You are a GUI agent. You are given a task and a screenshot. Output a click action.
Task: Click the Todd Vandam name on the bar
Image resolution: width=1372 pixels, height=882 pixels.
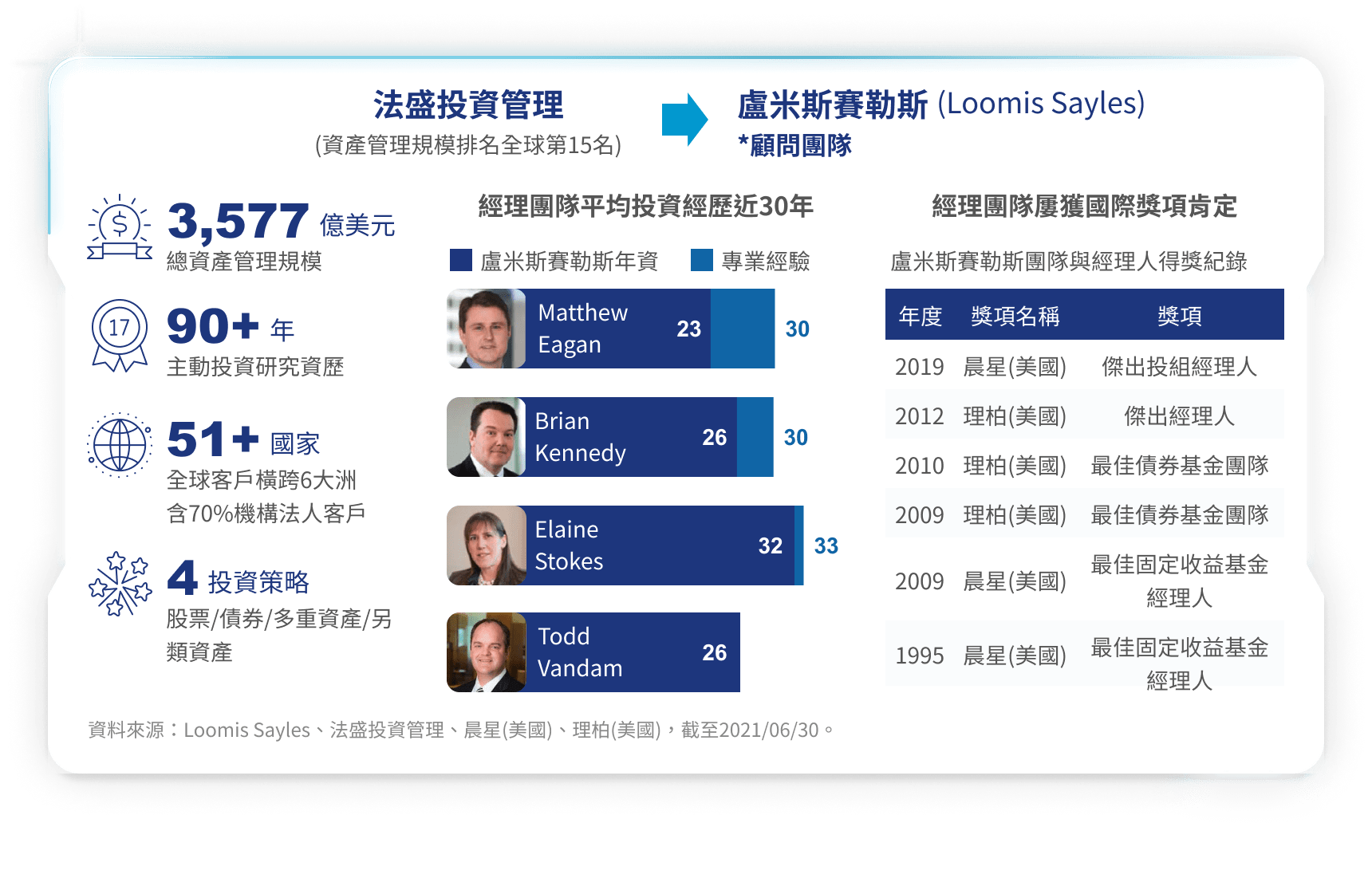point(580,652)
